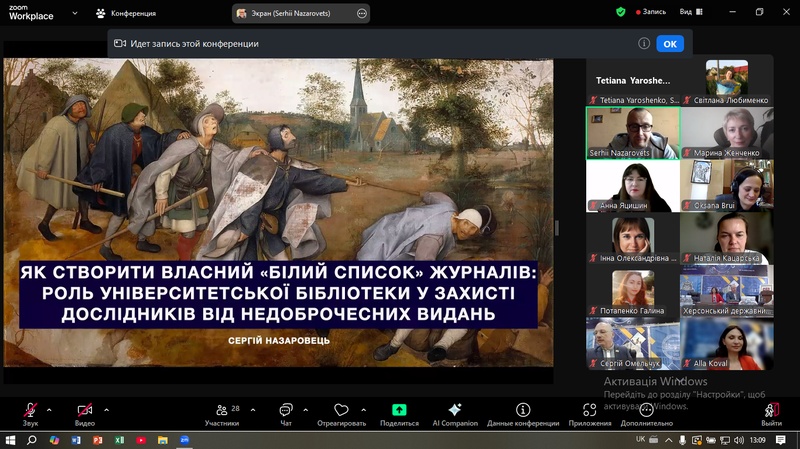Image resolution: width=800 pixels, height=449 pixels.
Task: Select Oksana Brui video thumbnail
Action: 727,186
